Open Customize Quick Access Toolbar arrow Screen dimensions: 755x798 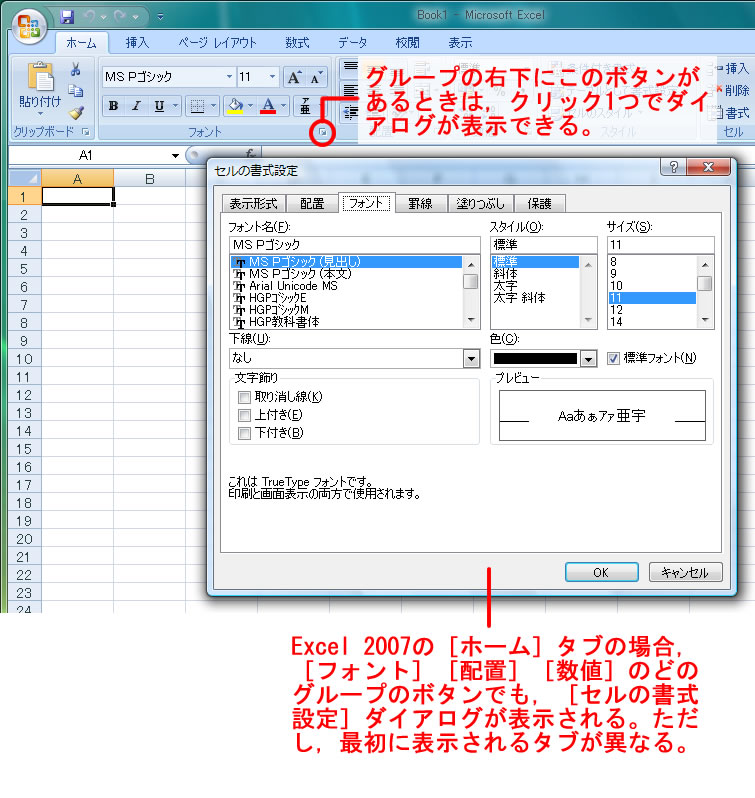click(160, 17)
